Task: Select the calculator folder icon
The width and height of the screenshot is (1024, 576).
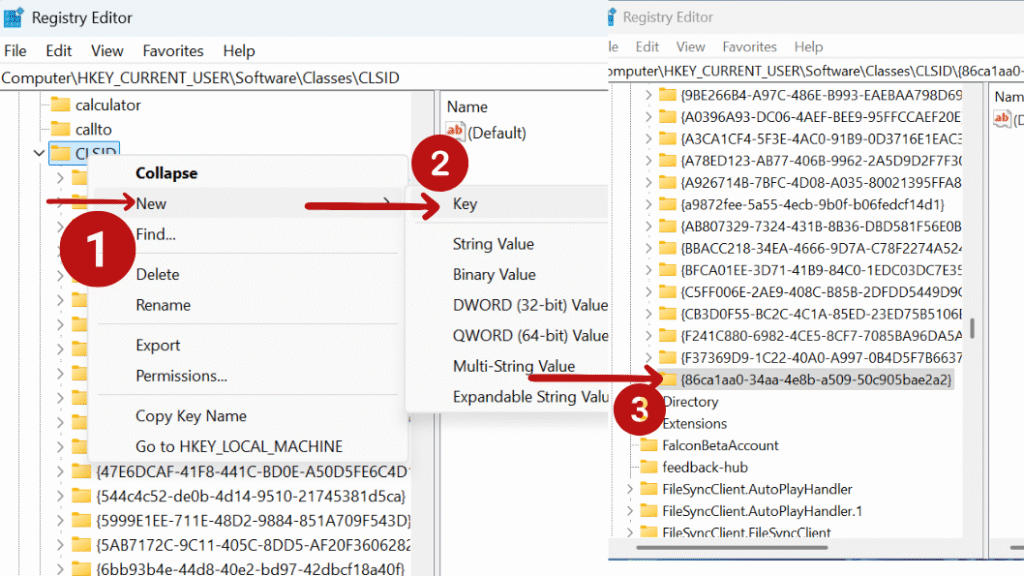Action: (60, 104)
